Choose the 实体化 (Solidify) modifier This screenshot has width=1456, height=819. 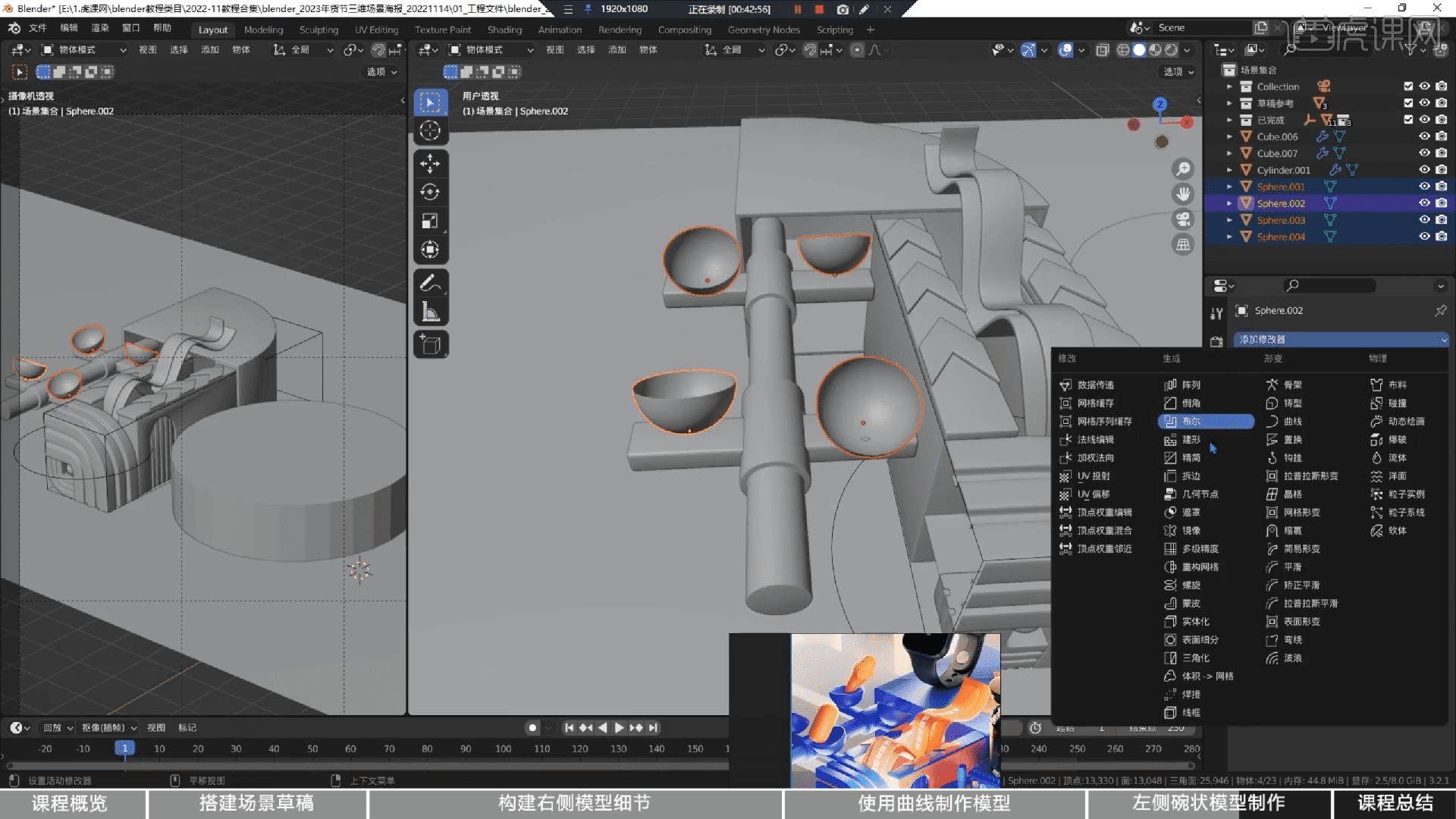[x=1207, y=622]
